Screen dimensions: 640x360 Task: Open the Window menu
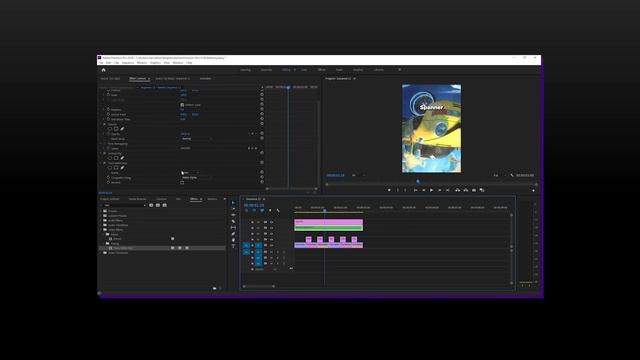coord(178,63)
